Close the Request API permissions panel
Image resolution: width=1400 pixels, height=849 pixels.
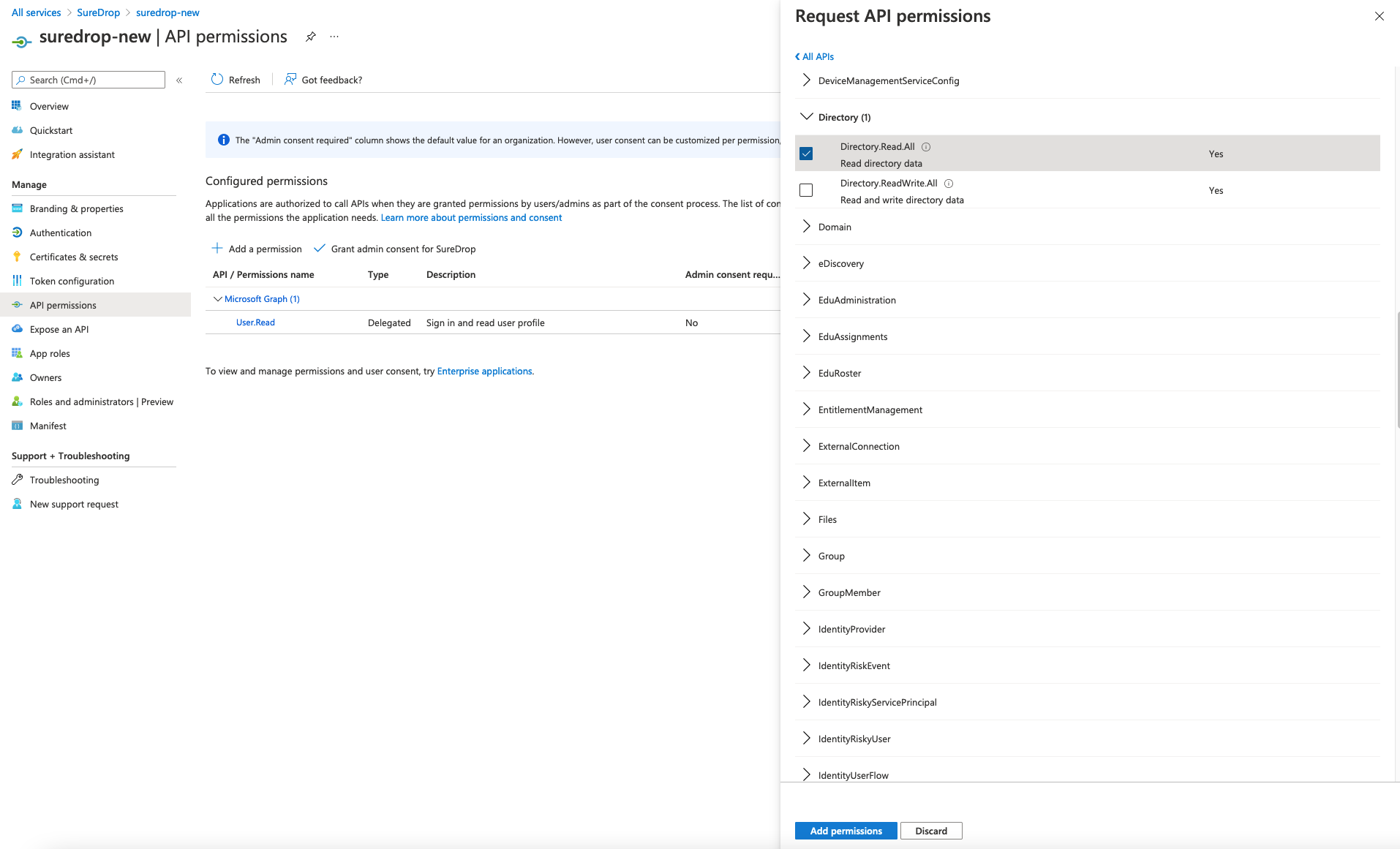coord(1380,16)
